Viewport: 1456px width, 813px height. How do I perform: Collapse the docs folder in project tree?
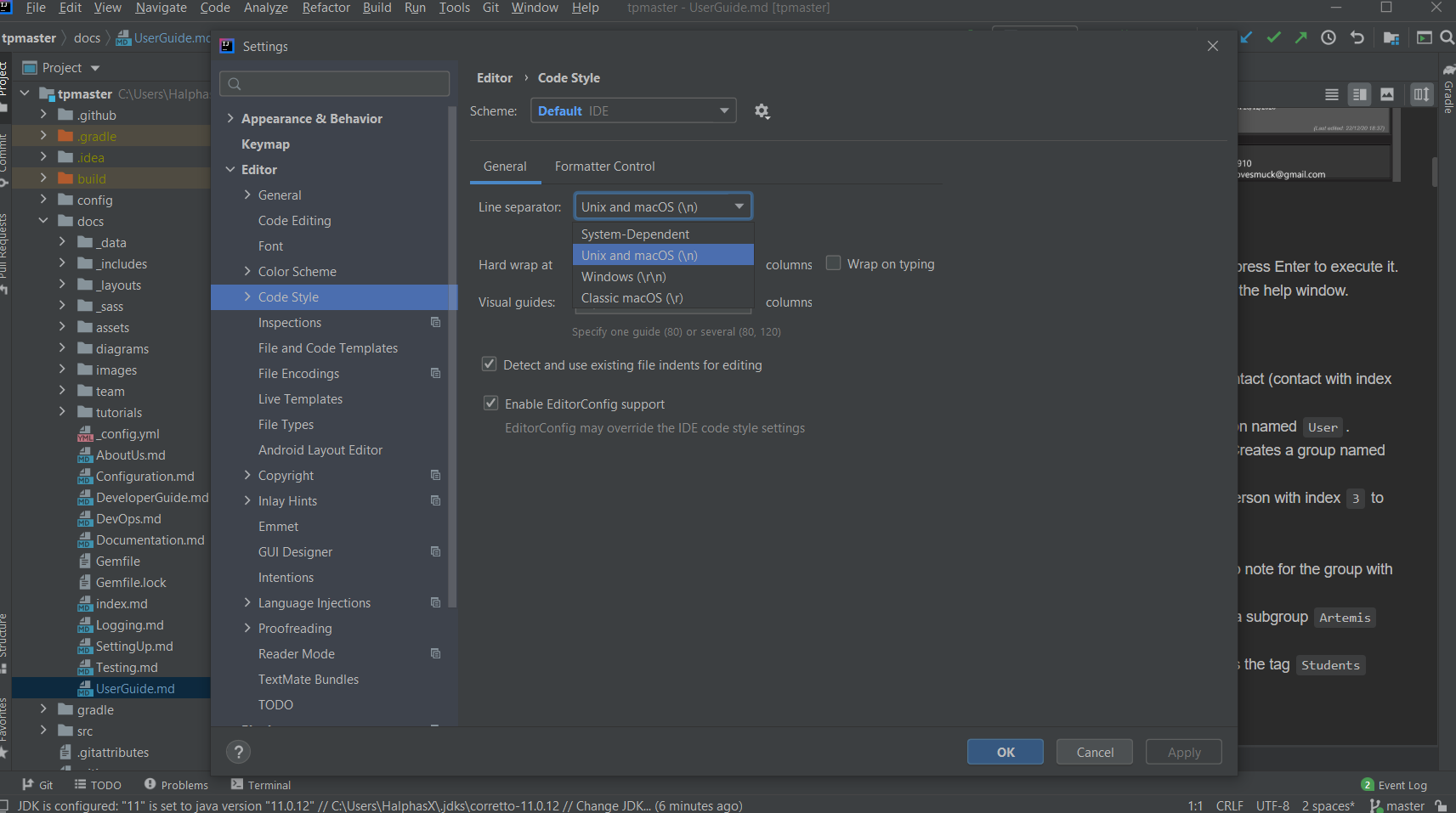(x=43, y=221)
